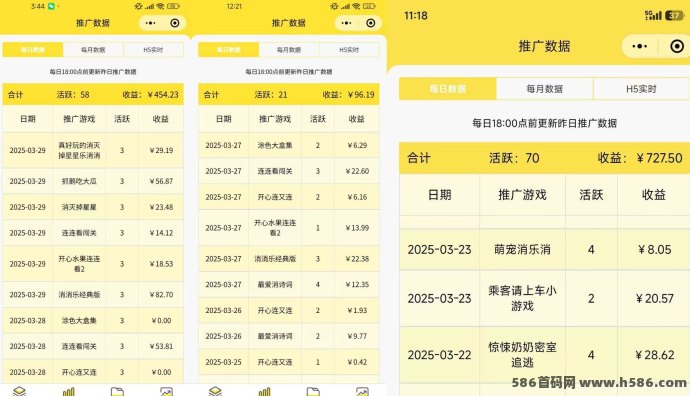Tap the circle close icon on the 12:21 screen
This screenshot has height=396, width=690.
coord(371,23)
